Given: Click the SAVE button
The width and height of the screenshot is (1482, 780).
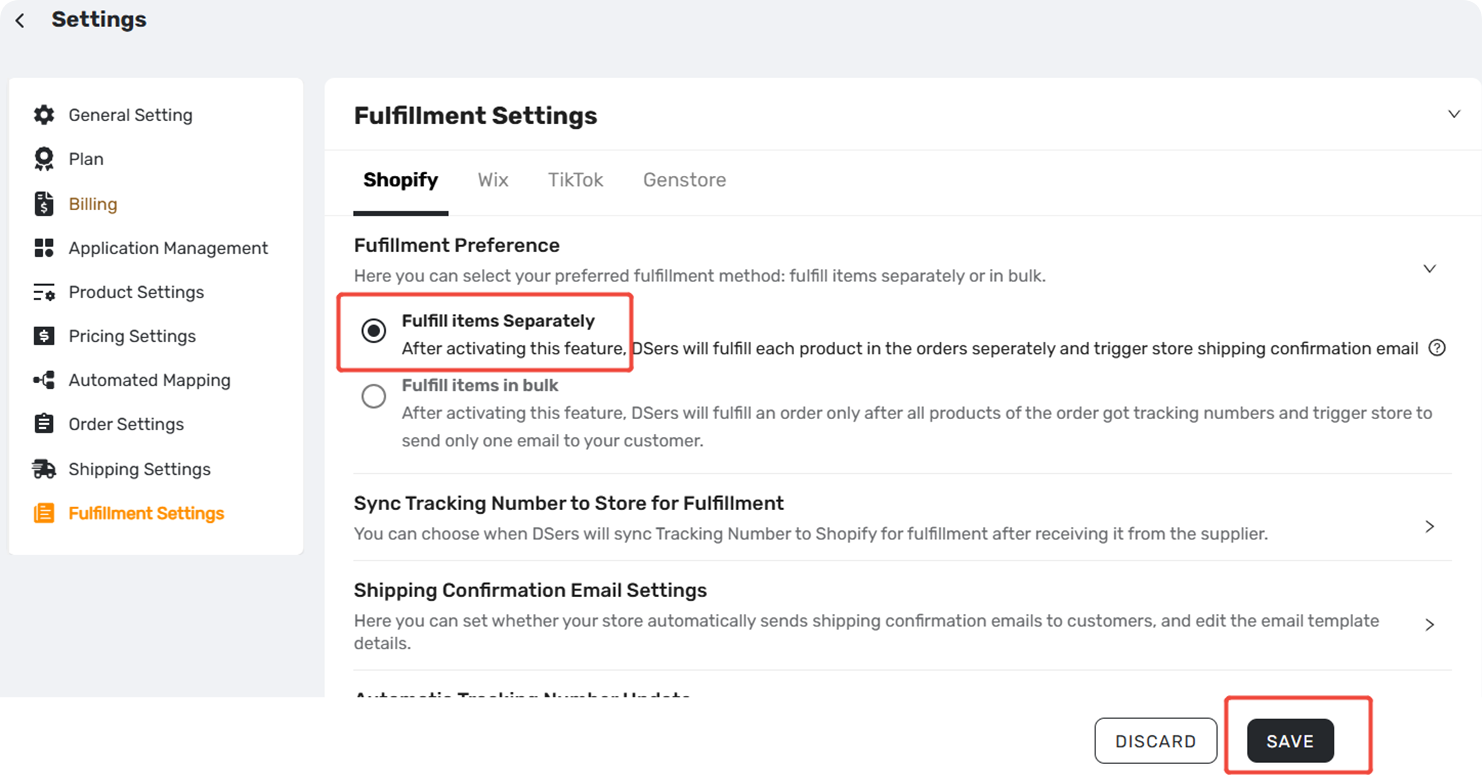Looking at the screenshot, I should coord(1290,741).
